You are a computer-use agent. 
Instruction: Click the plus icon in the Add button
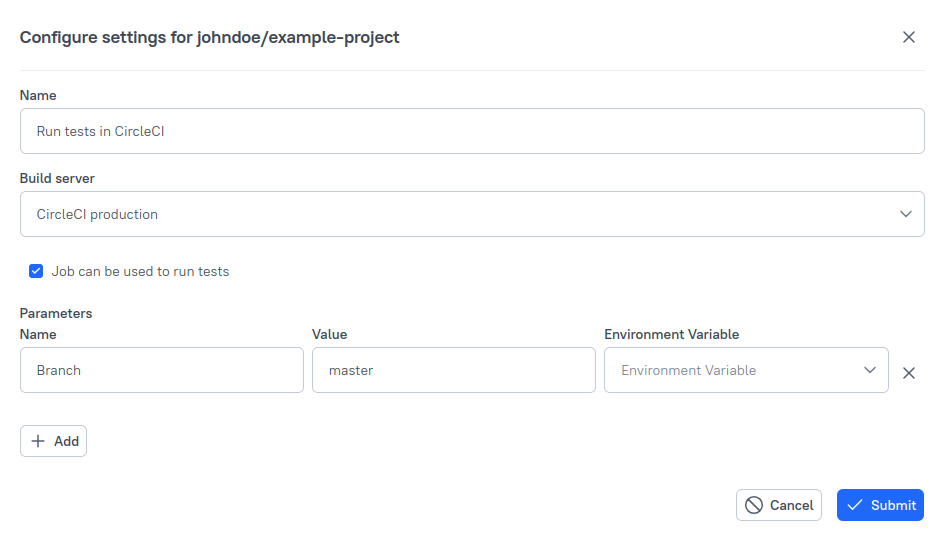click(38, 441)
